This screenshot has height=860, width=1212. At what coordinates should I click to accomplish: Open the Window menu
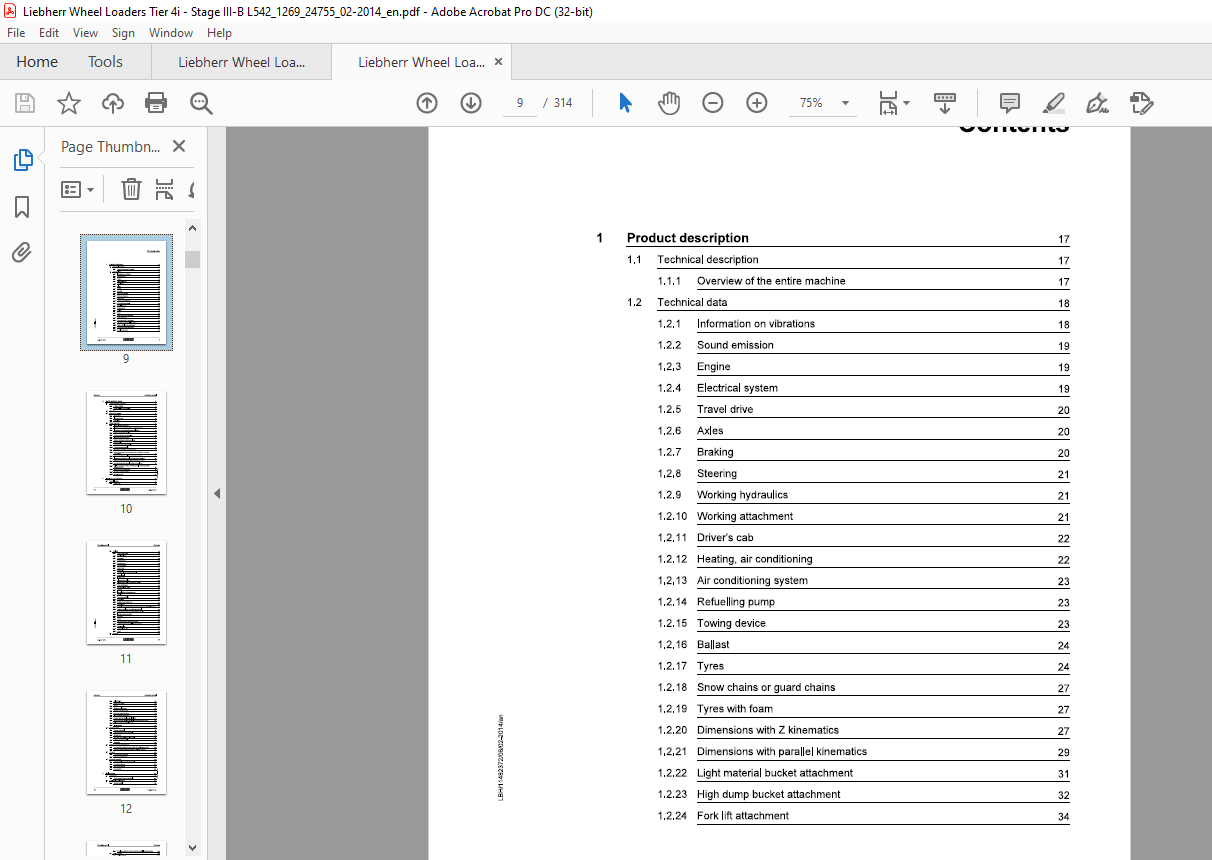[x=171, y=33]
